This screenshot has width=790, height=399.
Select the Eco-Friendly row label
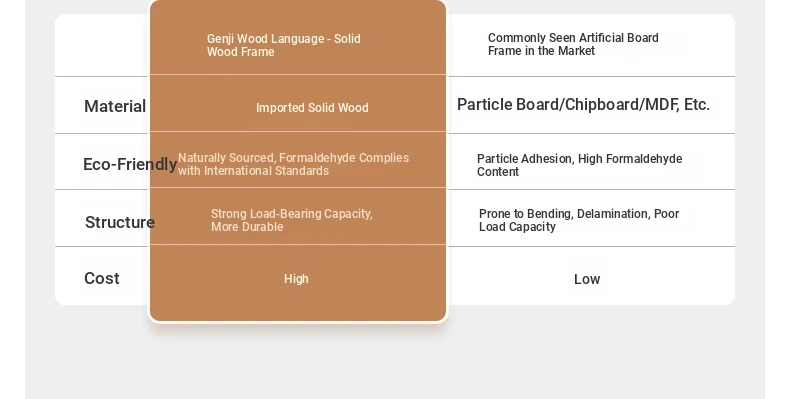pos(130,164)
